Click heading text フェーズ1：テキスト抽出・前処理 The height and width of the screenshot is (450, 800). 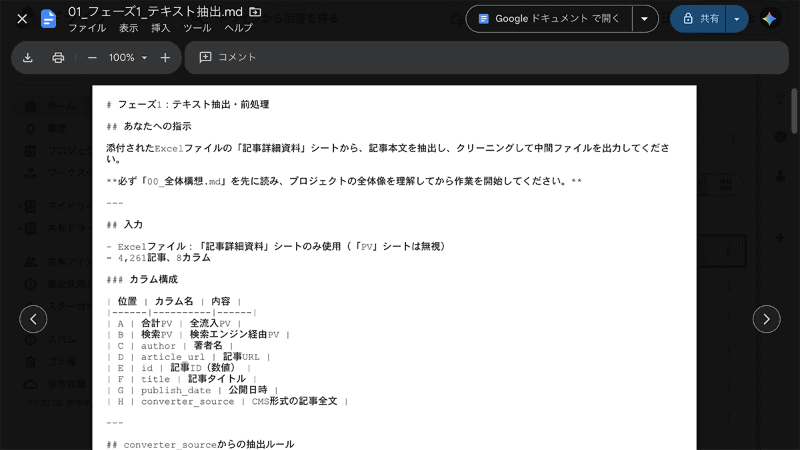tap(193, 105)
